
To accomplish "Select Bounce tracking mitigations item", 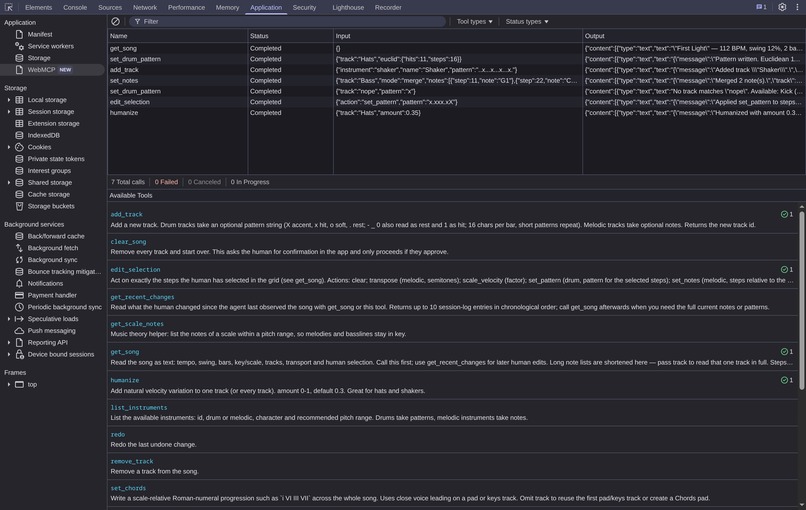I will 52,272.
